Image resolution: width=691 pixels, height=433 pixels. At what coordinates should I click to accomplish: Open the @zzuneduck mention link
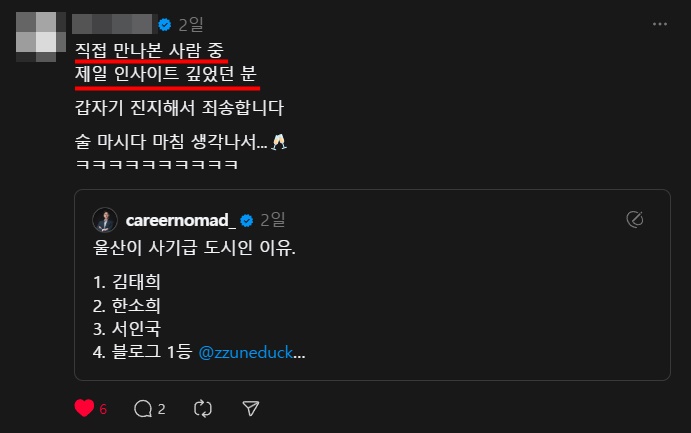(x=245, y=352)
